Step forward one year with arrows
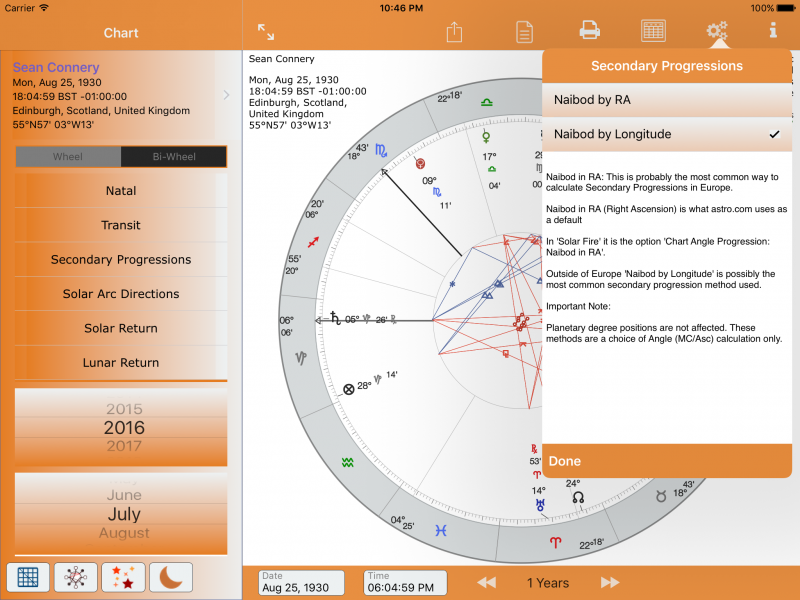Viewport: 800px width, 600px height. click(x=609, y=583)
